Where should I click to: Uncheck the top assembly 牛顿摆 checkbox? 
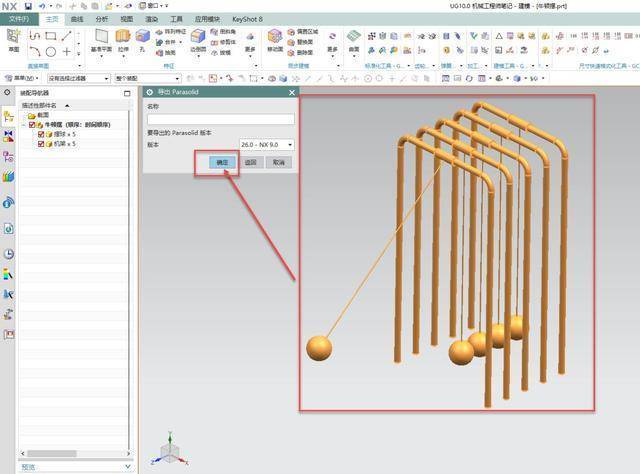pos(32,125)
